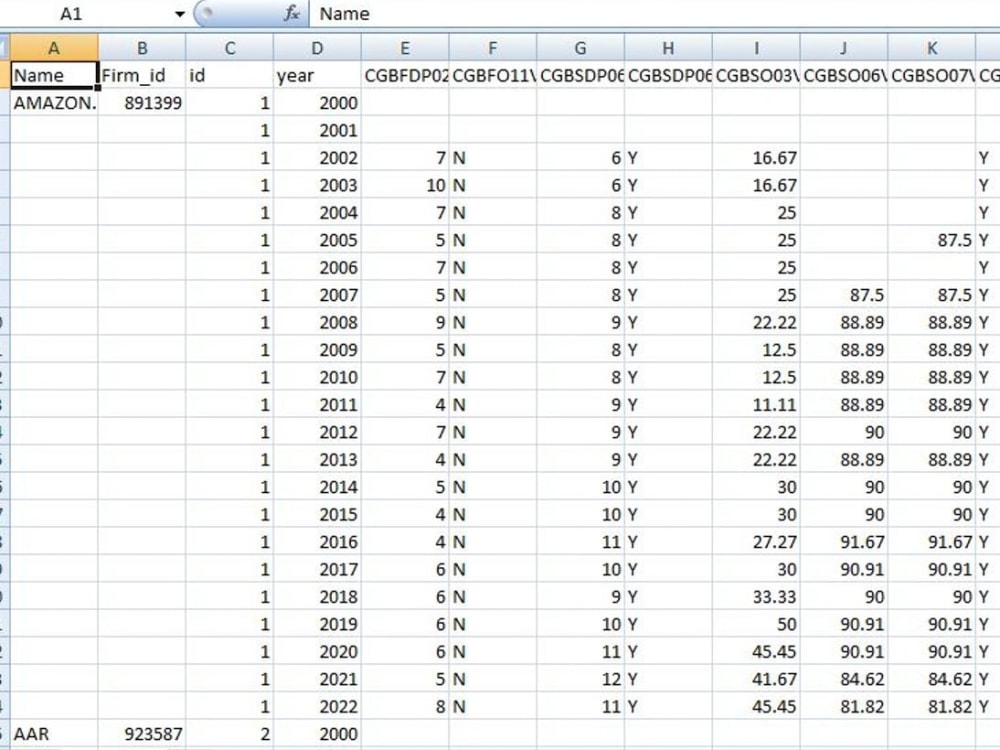The image size is (1000, 750).
Task: Select value 10 in the 2003 row, column E
Action: (405, 185)
